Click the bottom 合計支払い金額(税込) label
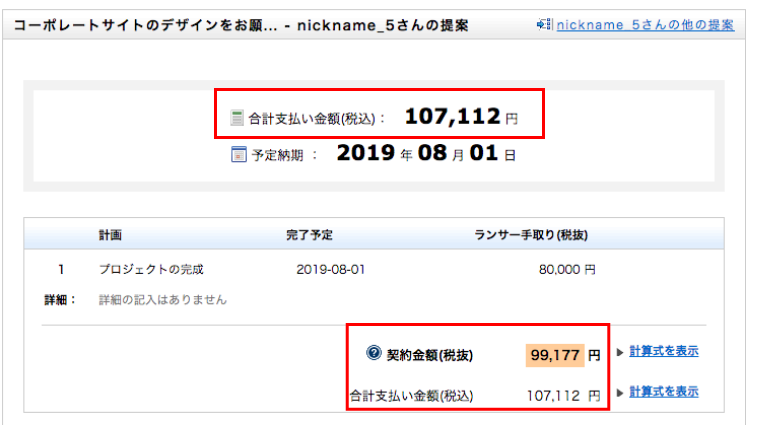This screenshot has height=430, width=758. (x=411, y=396)
